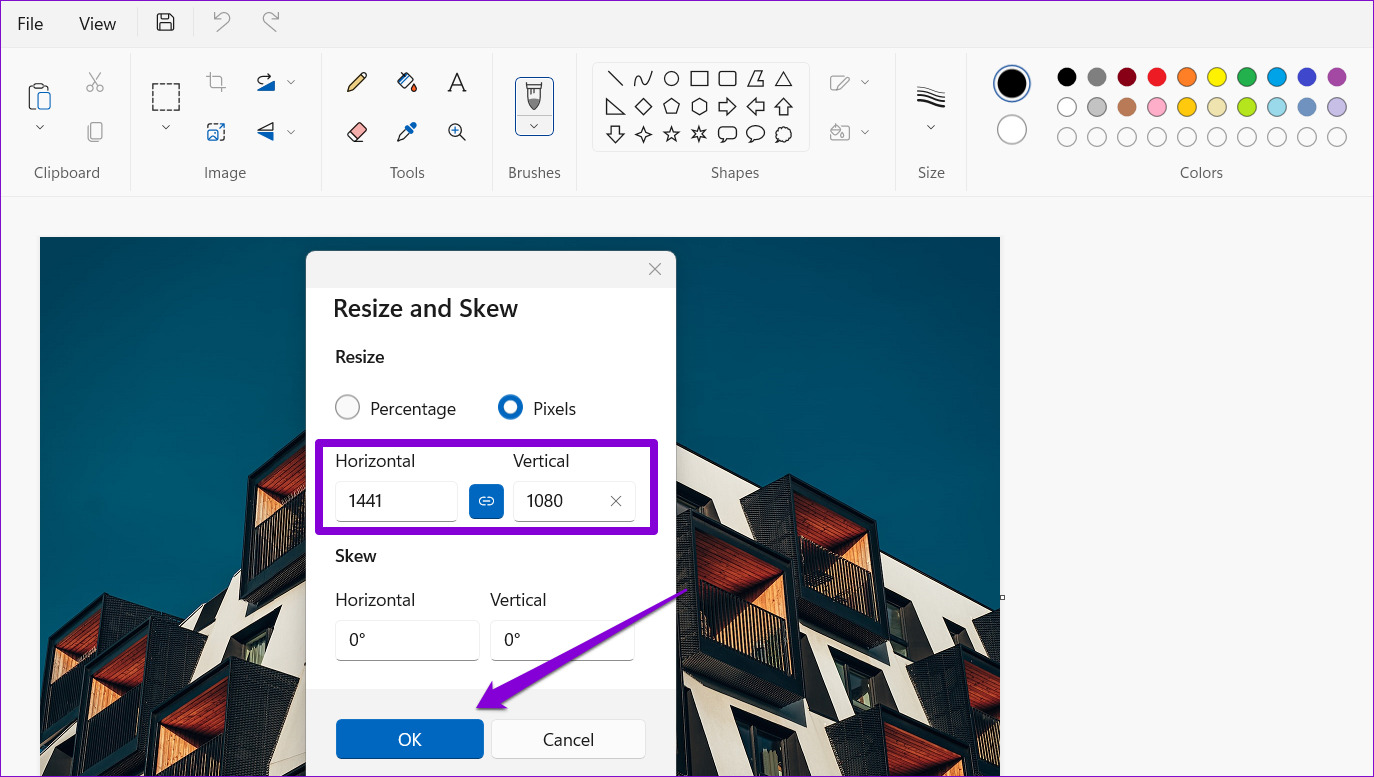Pick the red color swatch
The height and width of the screenshot is (777, 1374).
(x=1156, y=76)
